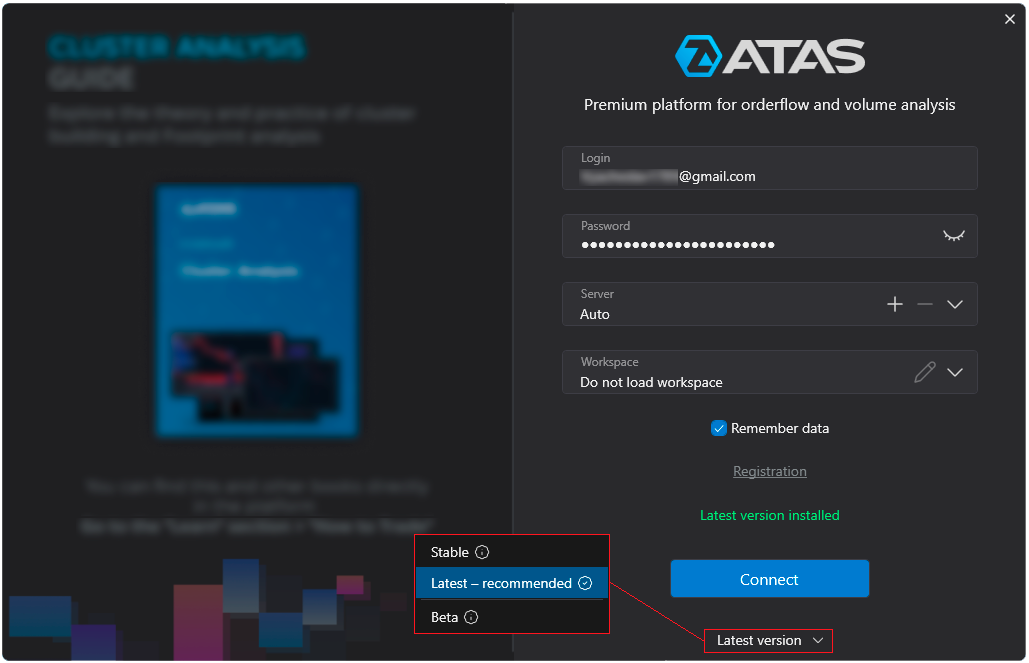Add a server with the plus icon
The width and height of the screenshot is (1029, 663).
coord(895,304)
